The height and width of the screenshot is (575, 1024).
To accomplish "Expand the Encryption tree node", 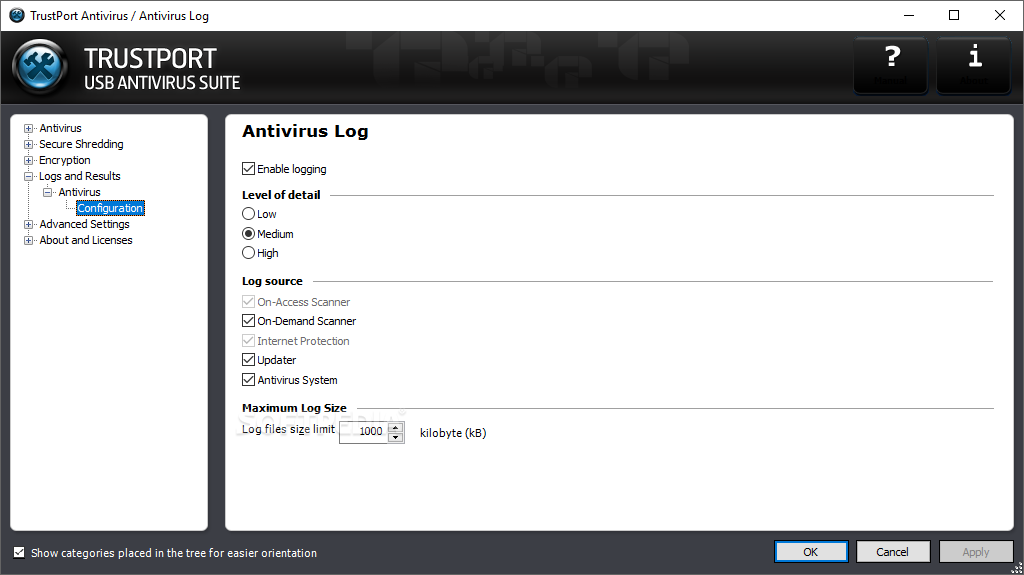I will (28, 160).
